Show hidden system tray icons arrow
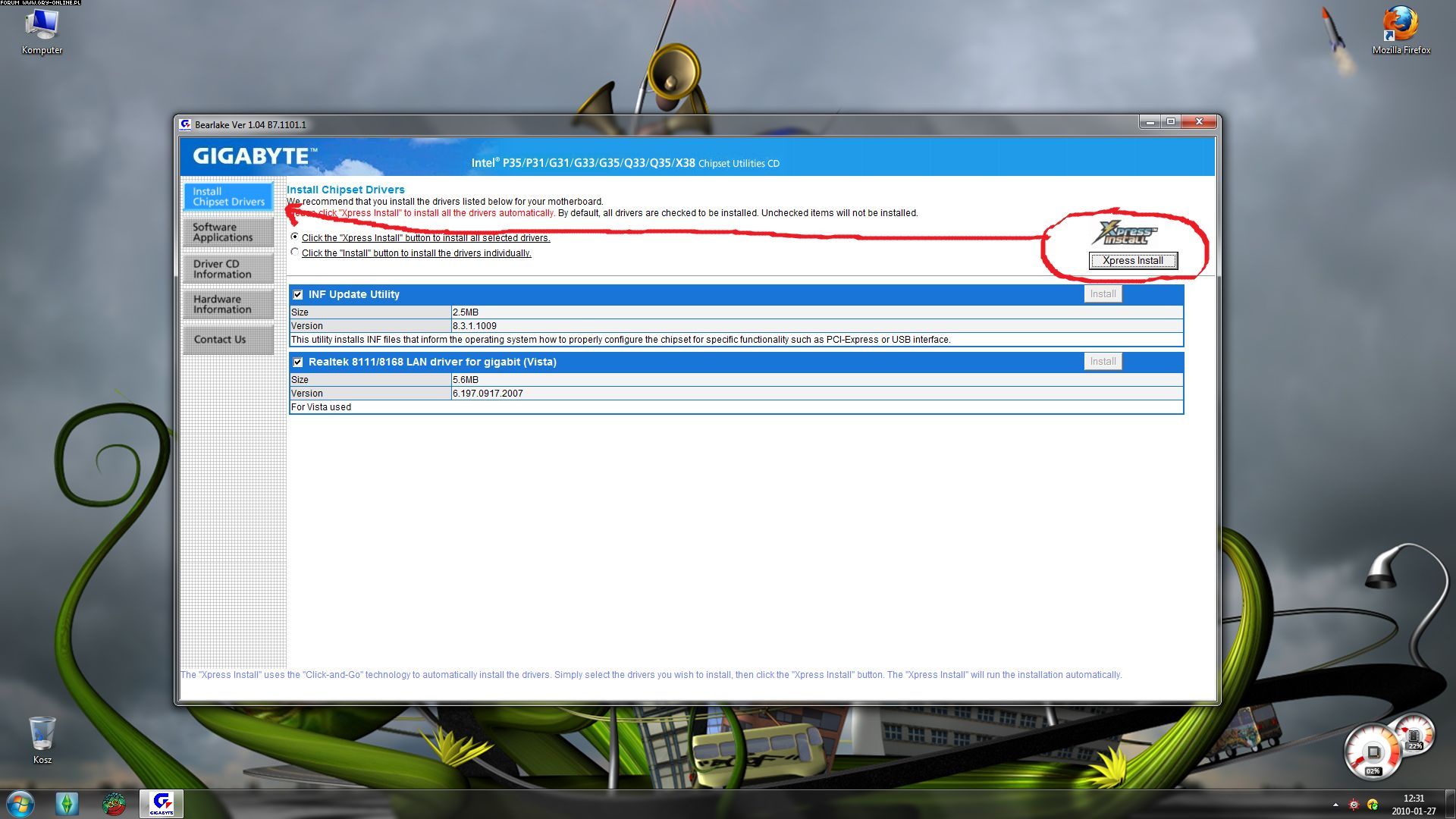The width and height of the screenshot is (1456, 819). (x=1335, y=805)
